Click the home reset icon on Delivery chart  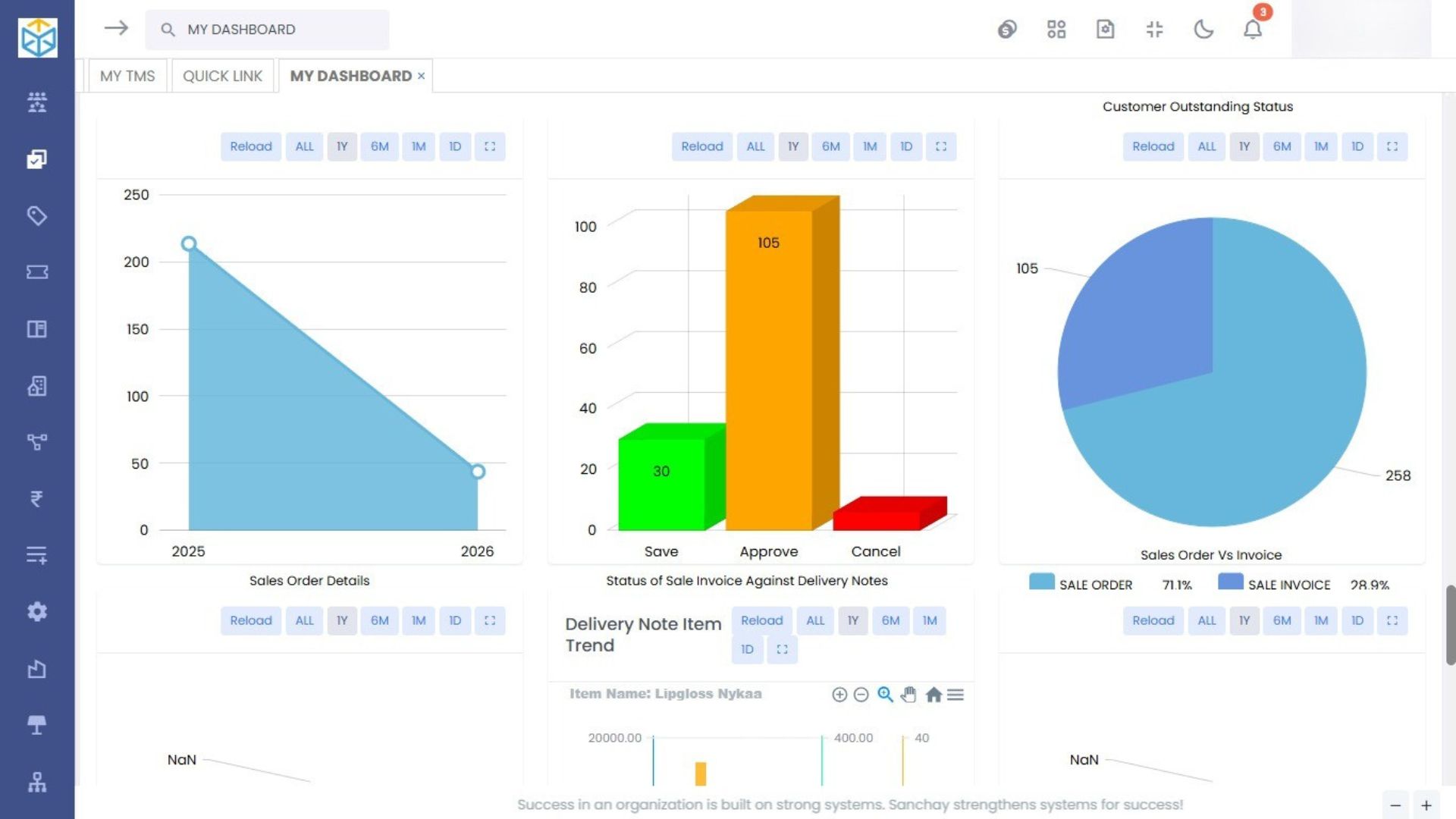click(934, 695)
